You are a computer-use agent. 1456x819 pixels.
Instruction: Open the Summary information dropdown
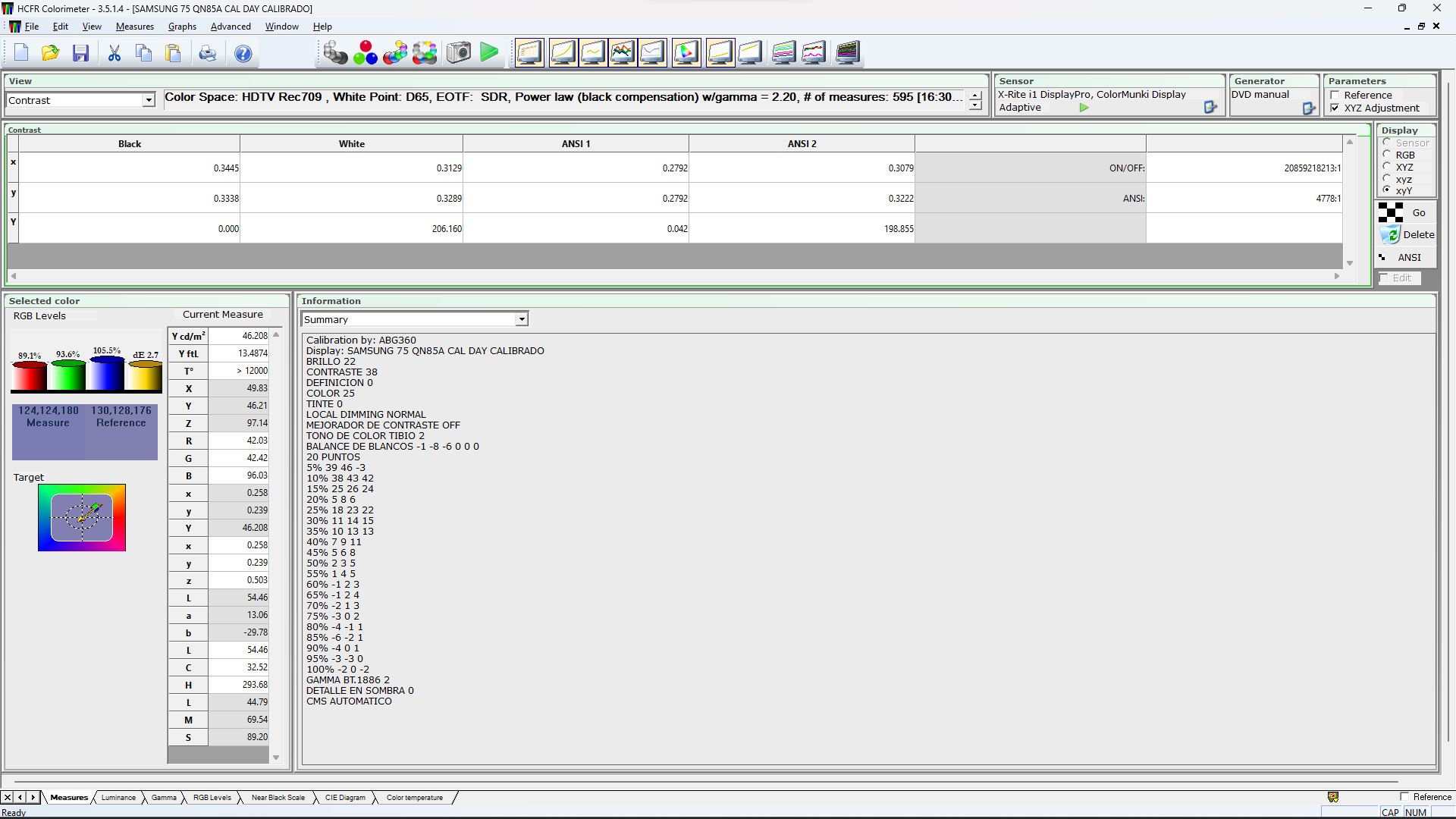522,319
